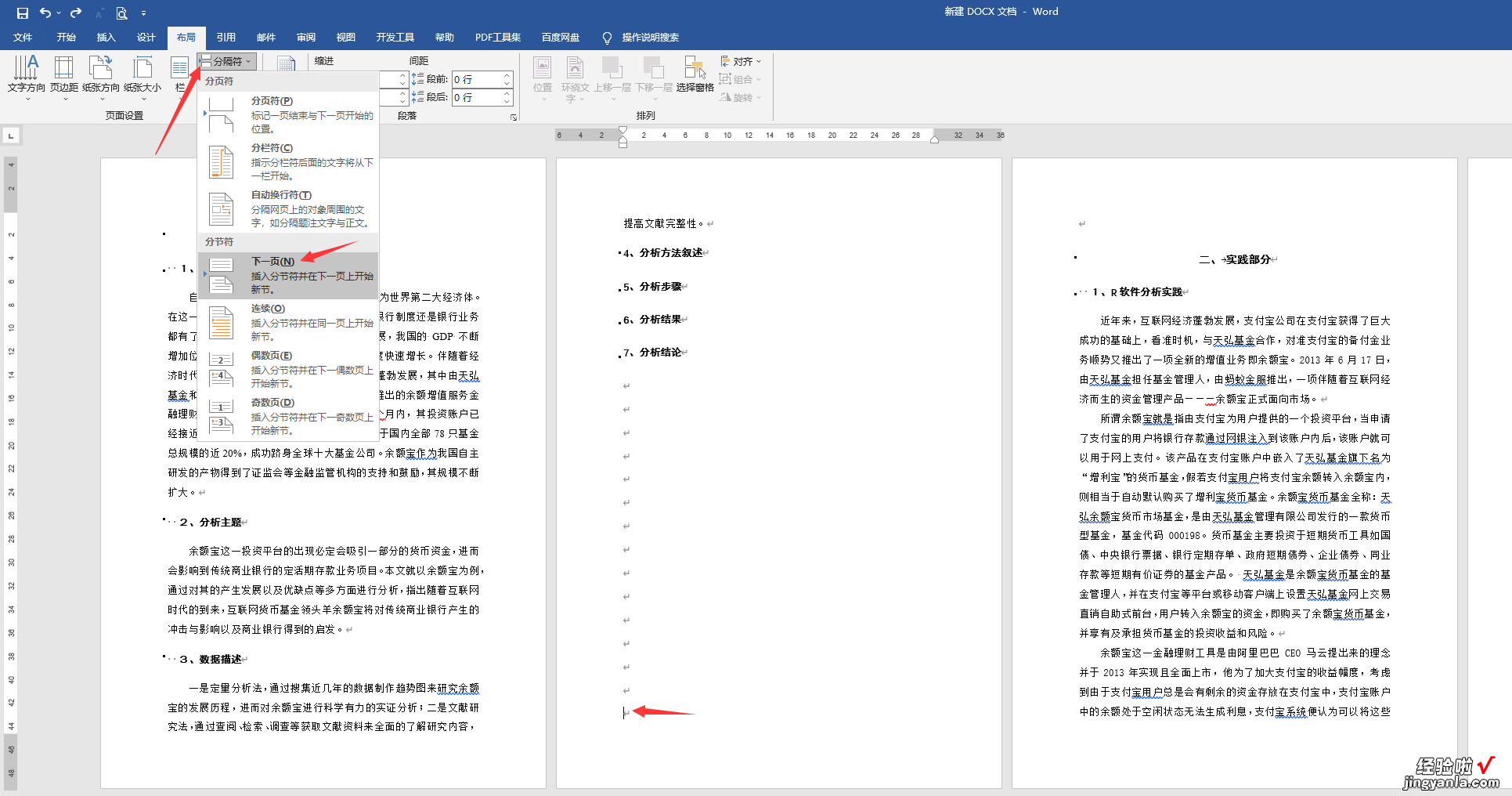Switch to the 邮件 Mailings tab
This screenshot has width=1512, height=796.
pyautogui.click(x=266, y=38)
